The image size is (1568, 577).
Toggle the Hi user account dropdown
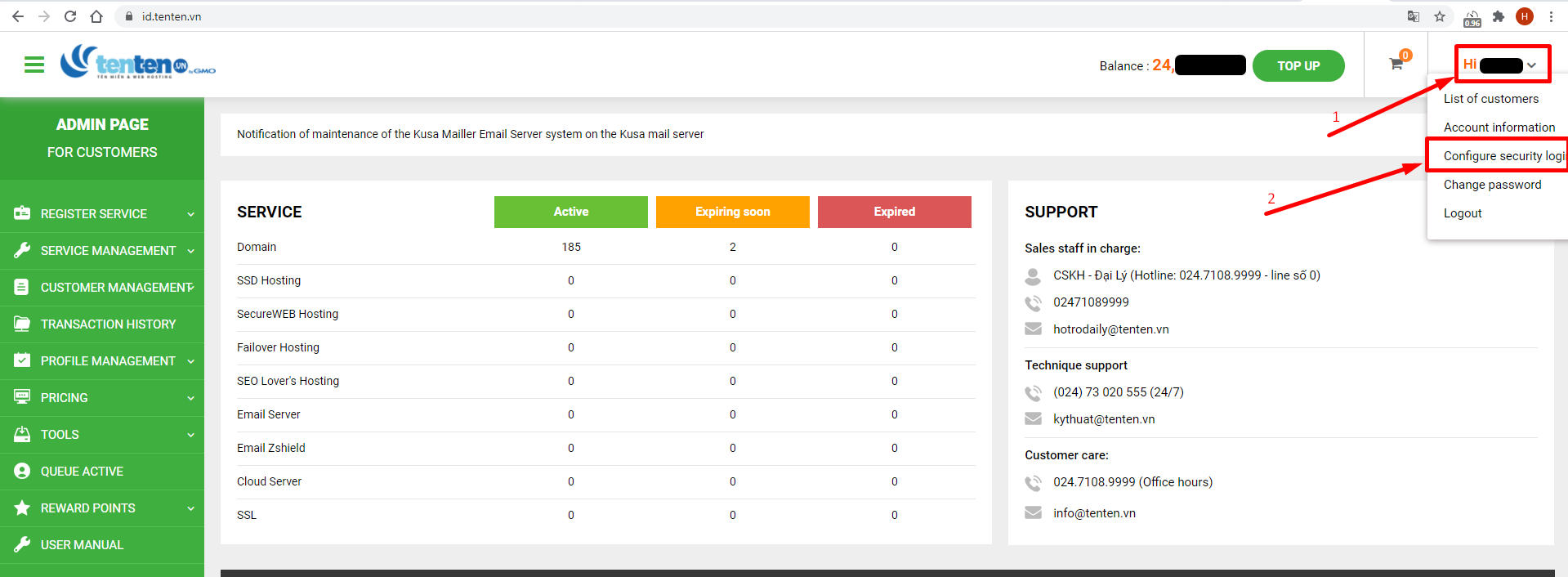pyautogui.click(x=1502, y=64)
